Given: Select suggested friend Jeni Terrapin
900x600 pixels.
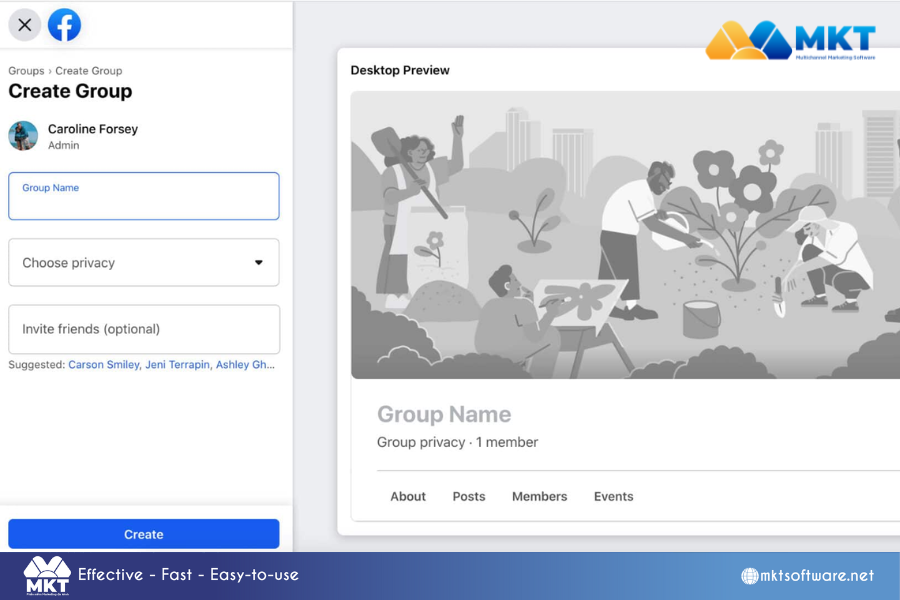Looking at the screenshot, I should click(x=177, y=365).
